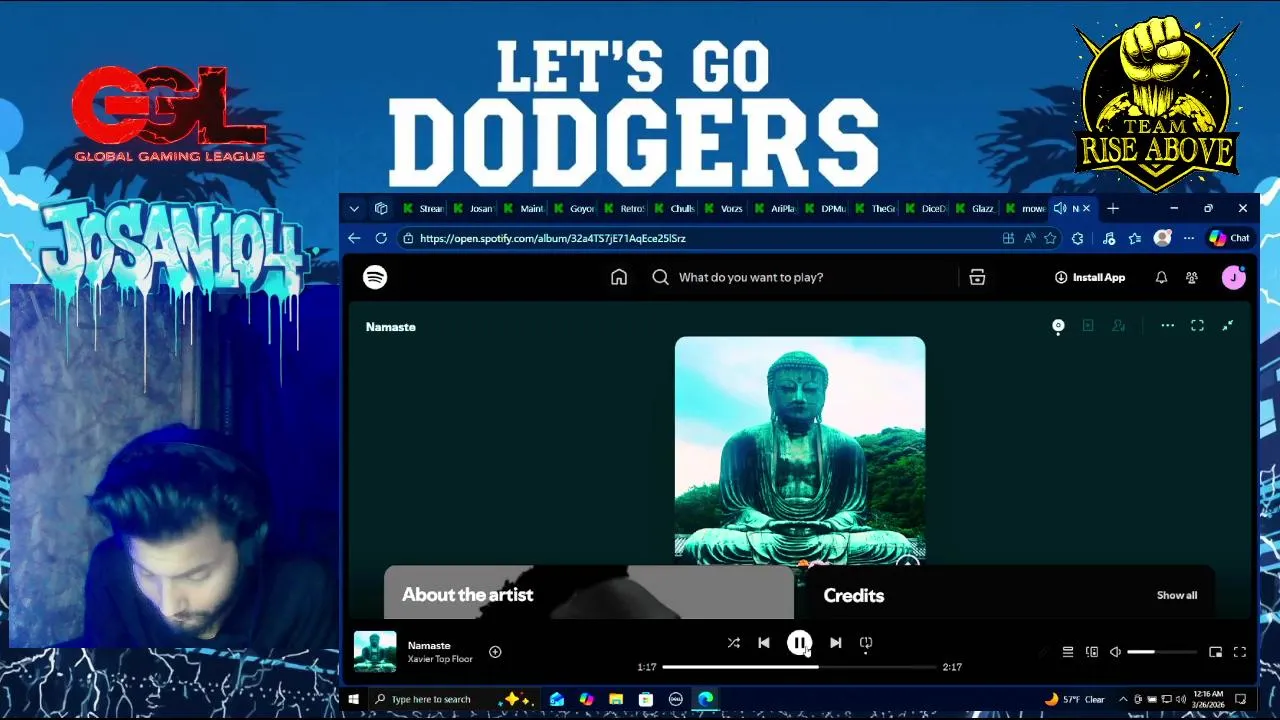Viewport: 1280px width, 720px height.
Task: Open the Namaste song title link in player
Action: 429,645
